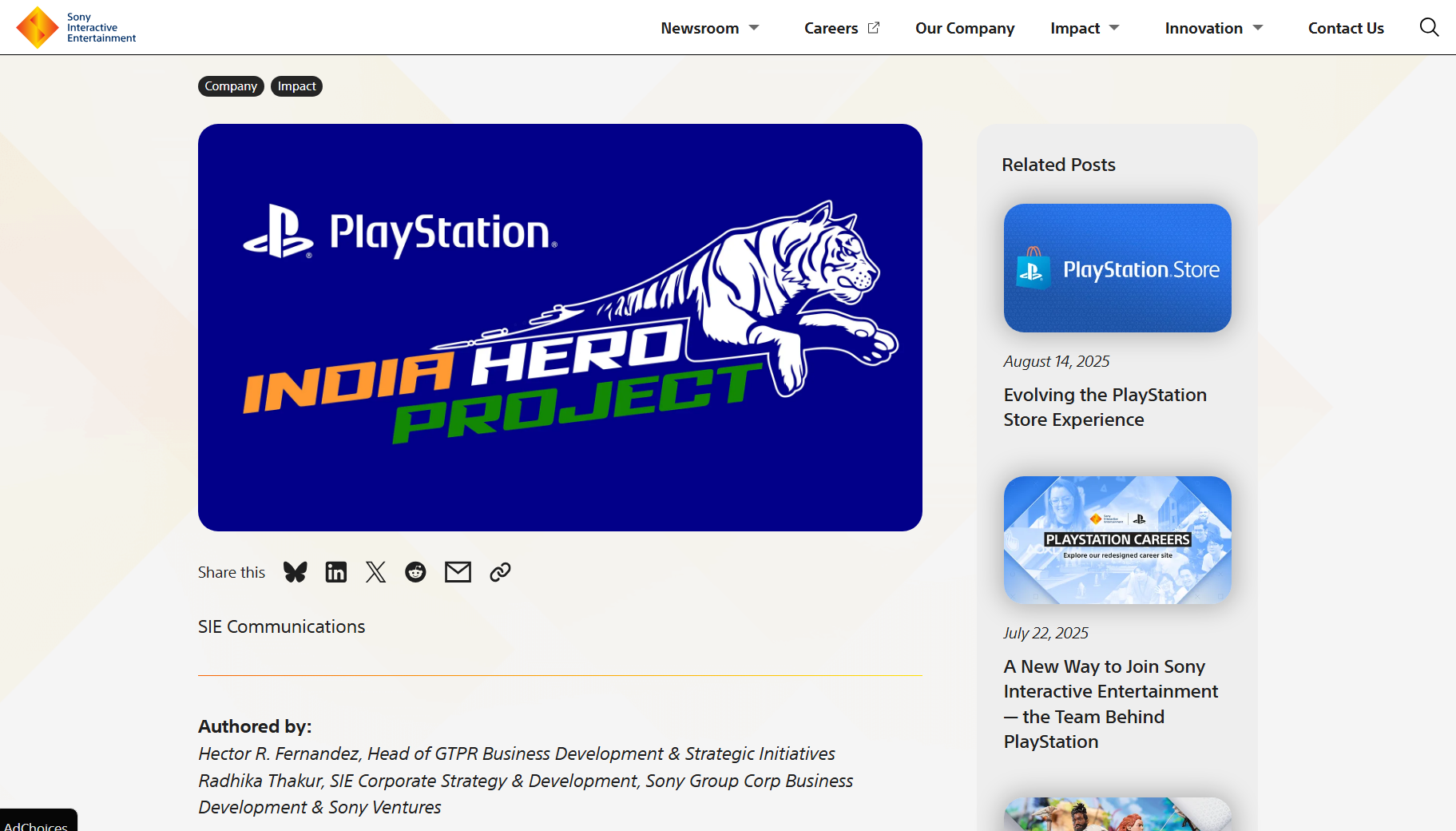Viewport: 1456px width, 831px height.
Task: Share article on Bluesky butterfly icon
Action: point(296,572)
